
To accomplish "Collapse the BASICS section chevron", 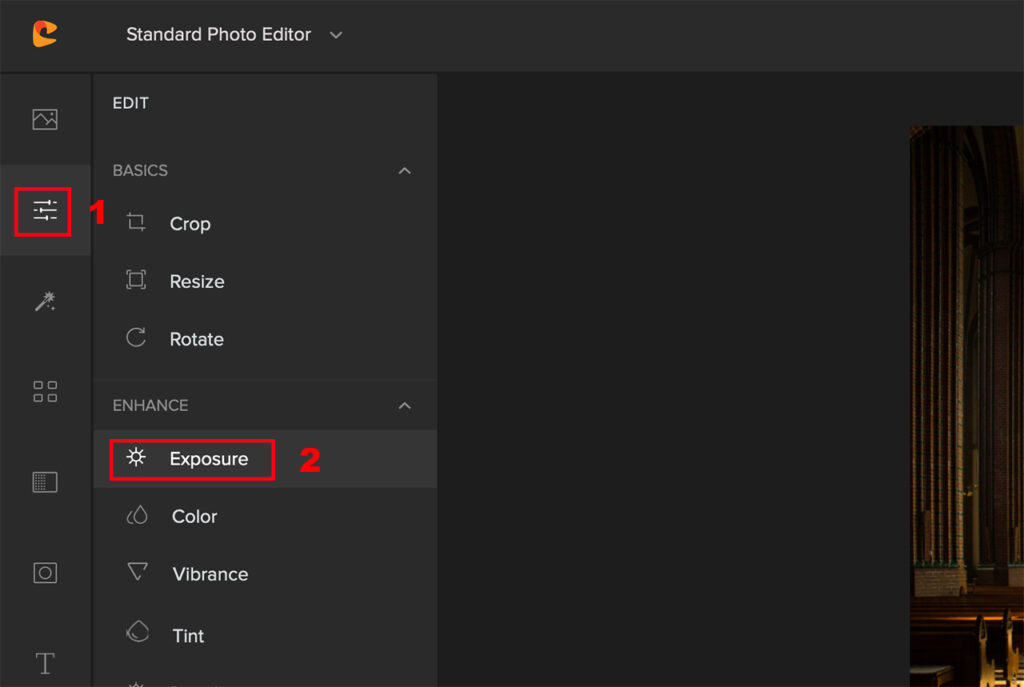I will tap(405, 170).
